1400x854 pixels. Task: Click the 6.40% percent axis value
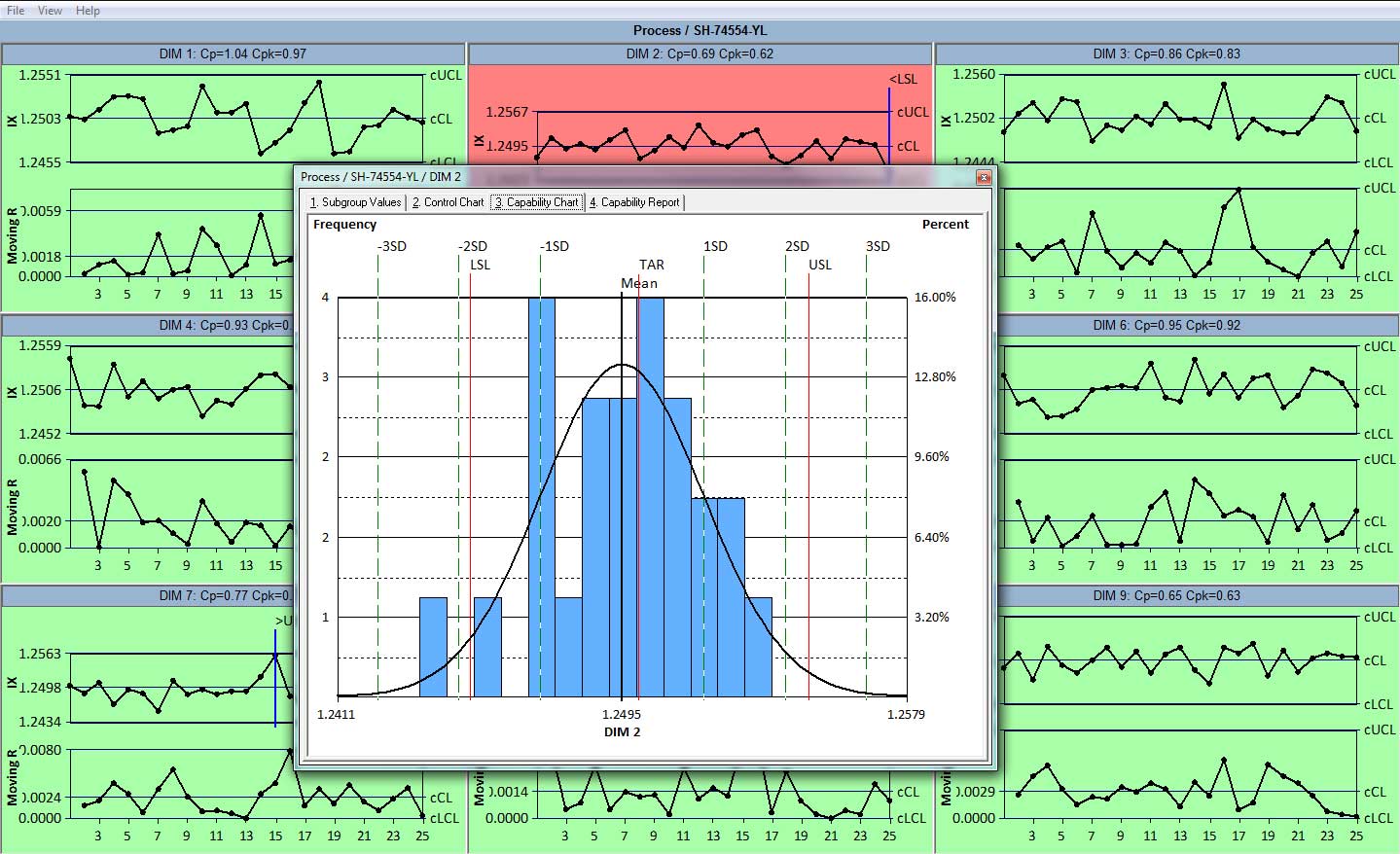pyautogui.click(x=932, y=537)
